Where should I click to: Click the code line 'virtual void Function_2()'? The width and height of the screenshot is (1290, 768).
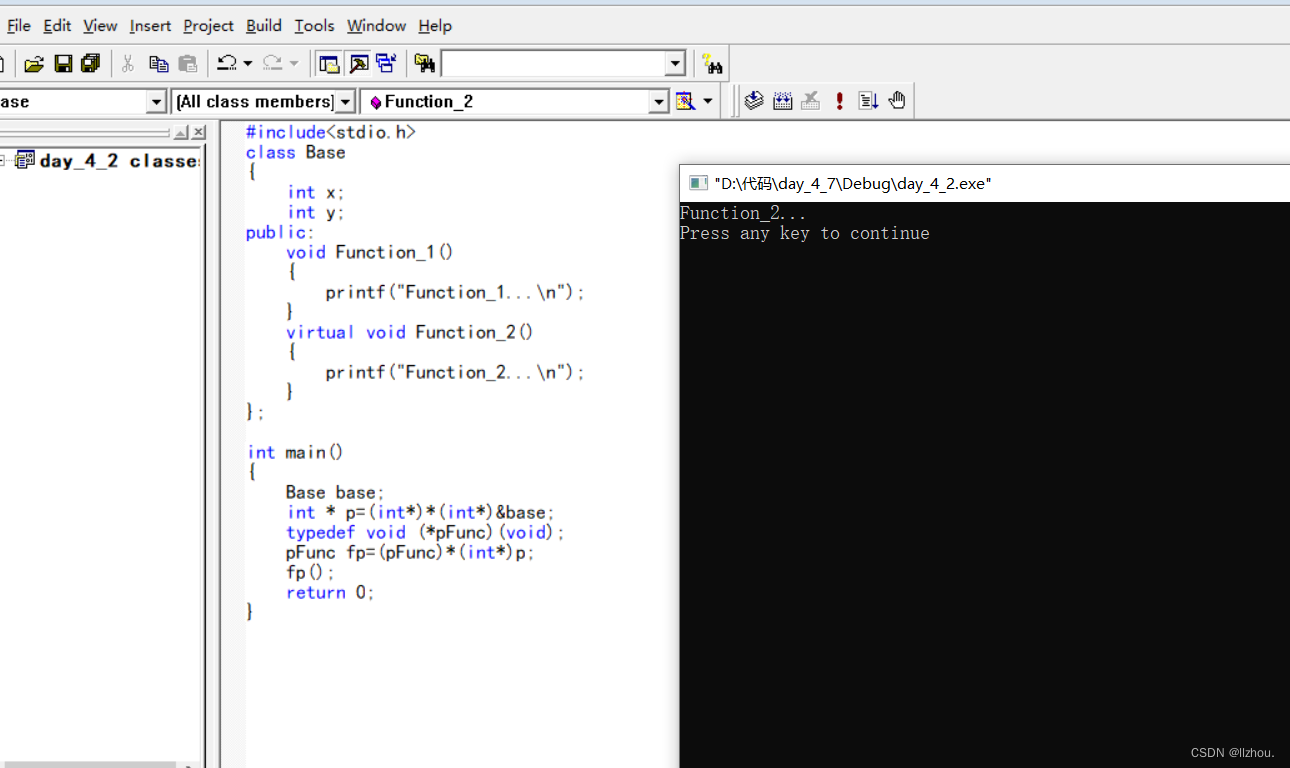click(410, 332)
